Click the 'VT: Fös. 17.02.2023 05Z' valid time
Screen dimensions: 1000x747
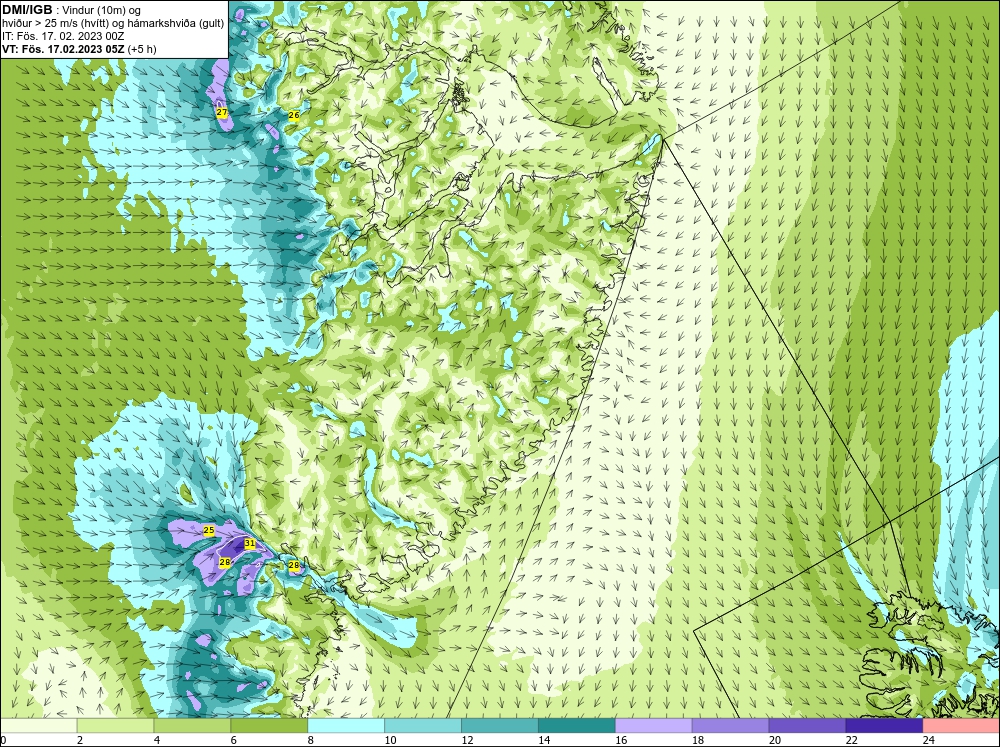pos(64,49)
